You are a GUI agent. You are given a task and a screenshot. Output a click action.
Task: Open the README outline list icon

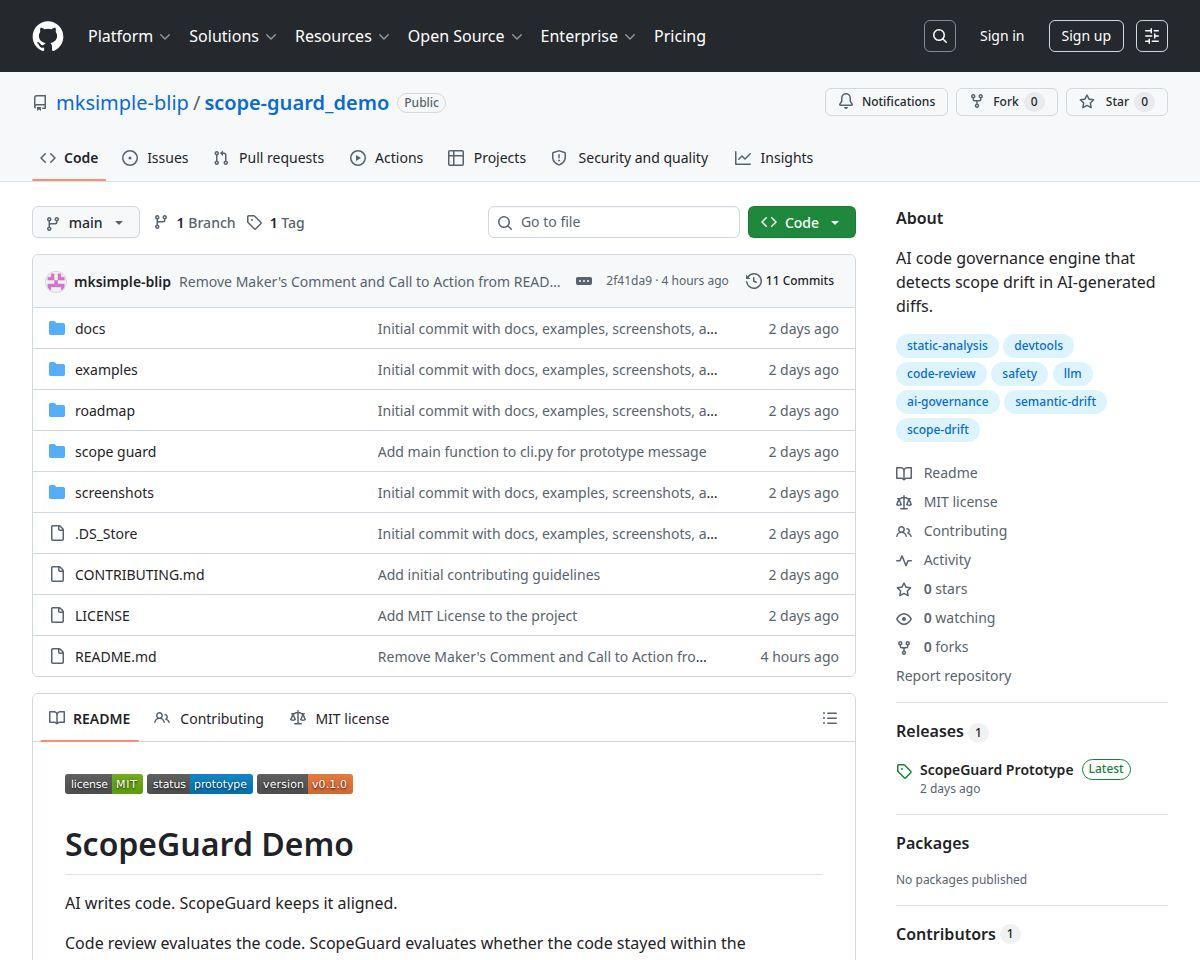coord(829,718)
